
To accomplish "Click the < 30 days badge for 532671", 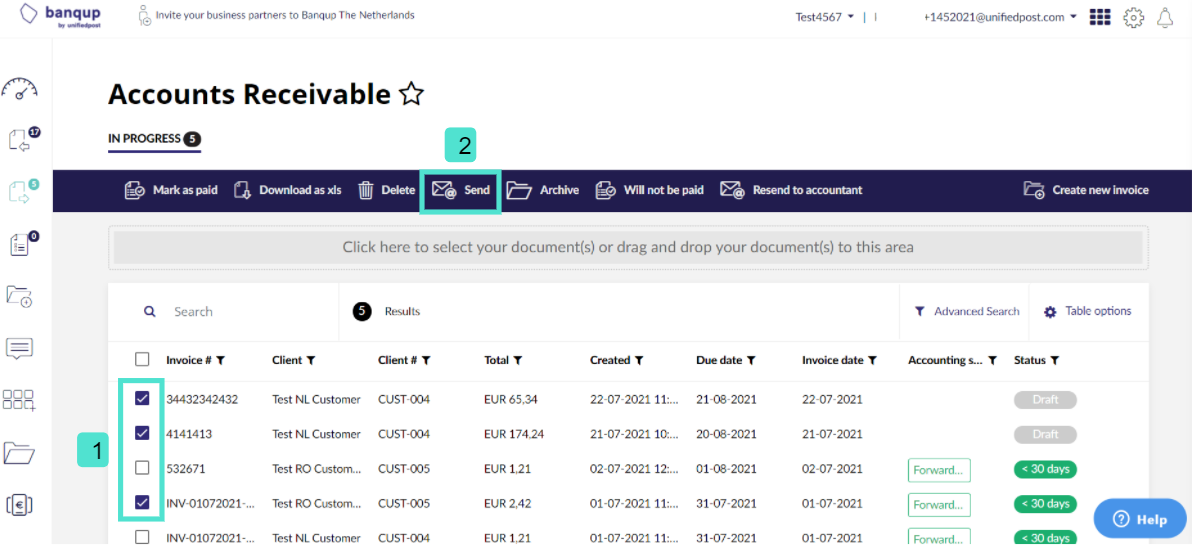I will 1045,469.
